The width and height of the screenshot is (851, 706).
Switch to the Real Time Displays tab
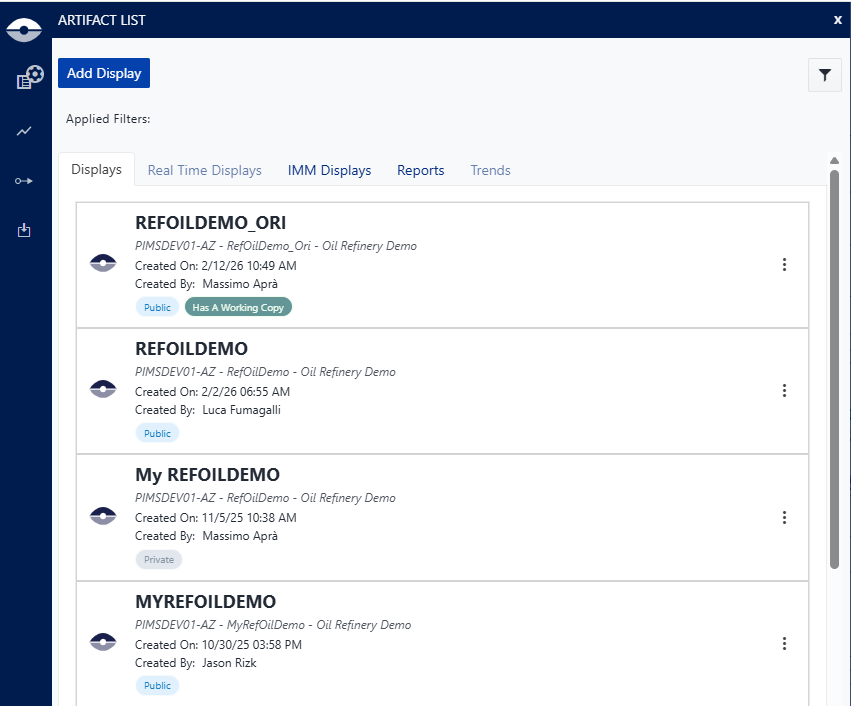(204, 170)
